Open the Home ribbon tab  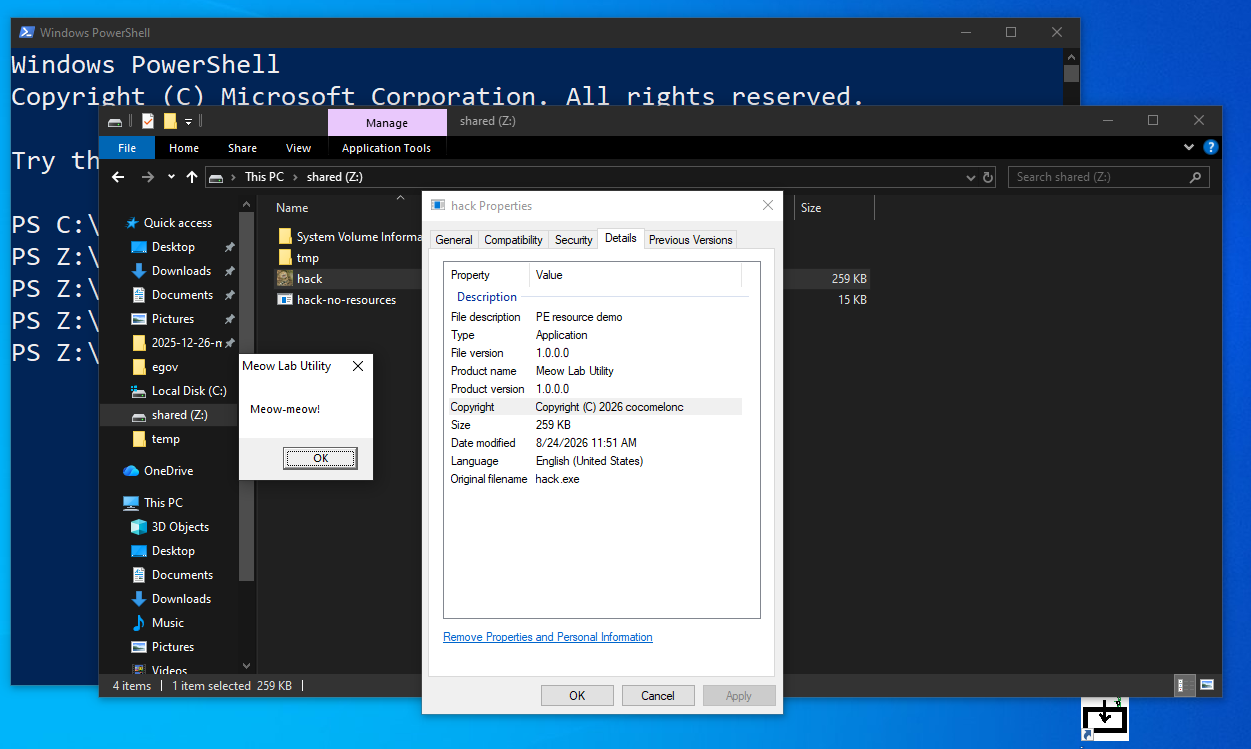point(184,148)
